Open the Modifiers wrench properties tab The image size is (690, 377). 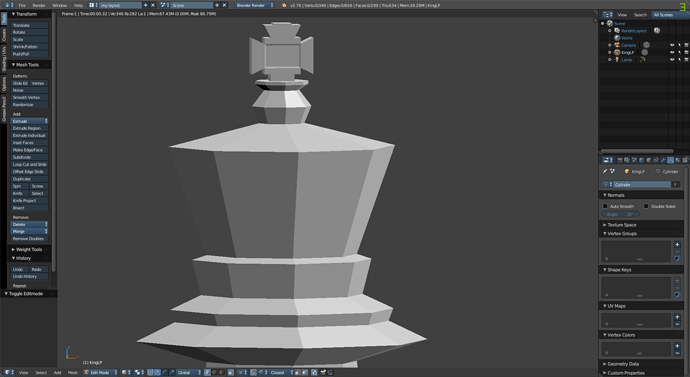coord(663,160)
